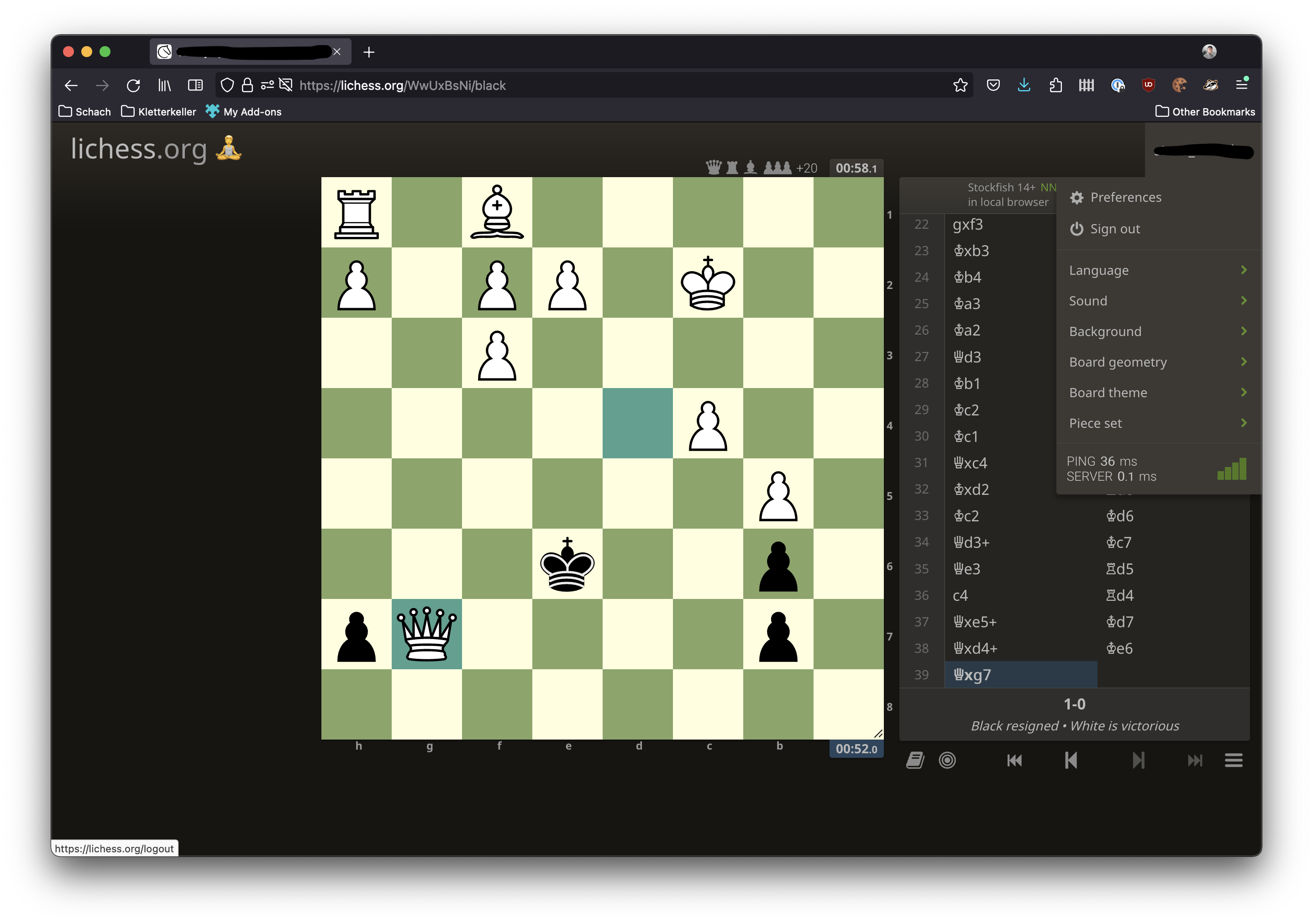This screenshot has width=1313, height=924.
Task: Expand the Background submenu
Action: pyautogui.click(x=1158, y=331)
